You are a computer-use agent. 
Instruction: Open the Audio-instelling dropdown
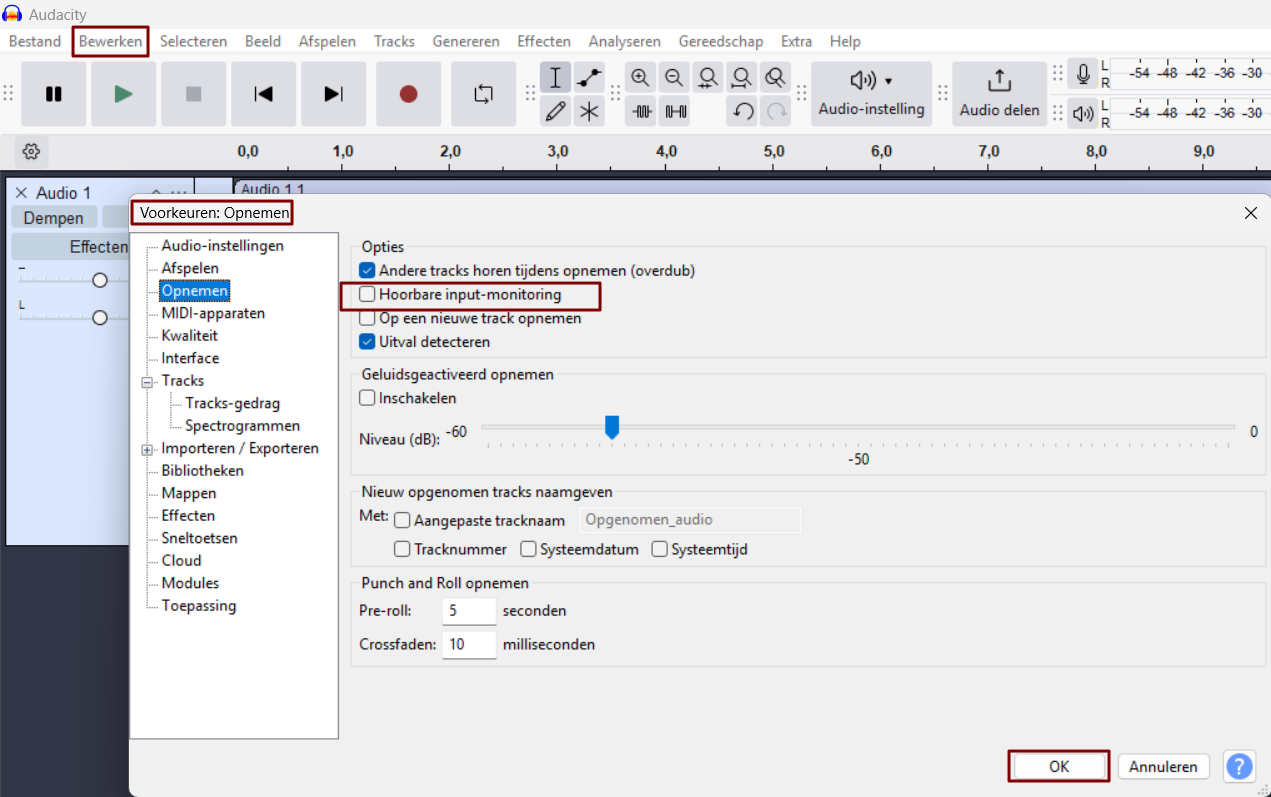click(x=871, y=94)
